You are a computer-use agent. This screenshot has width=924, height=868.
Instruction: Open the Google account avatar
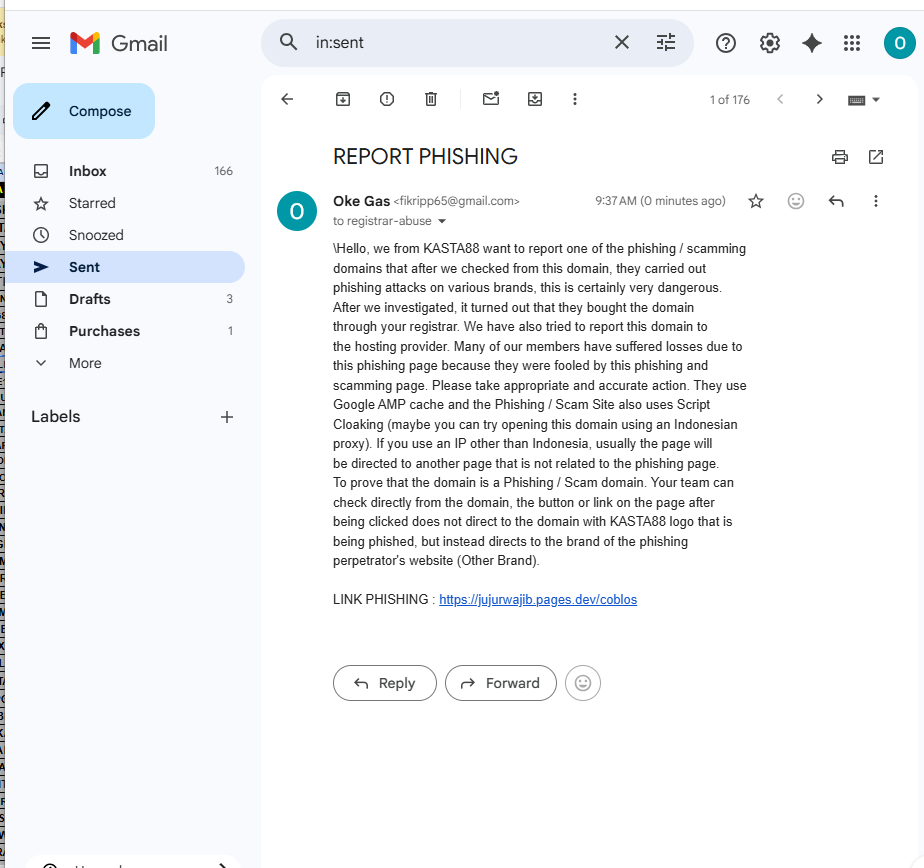[899, 43]
